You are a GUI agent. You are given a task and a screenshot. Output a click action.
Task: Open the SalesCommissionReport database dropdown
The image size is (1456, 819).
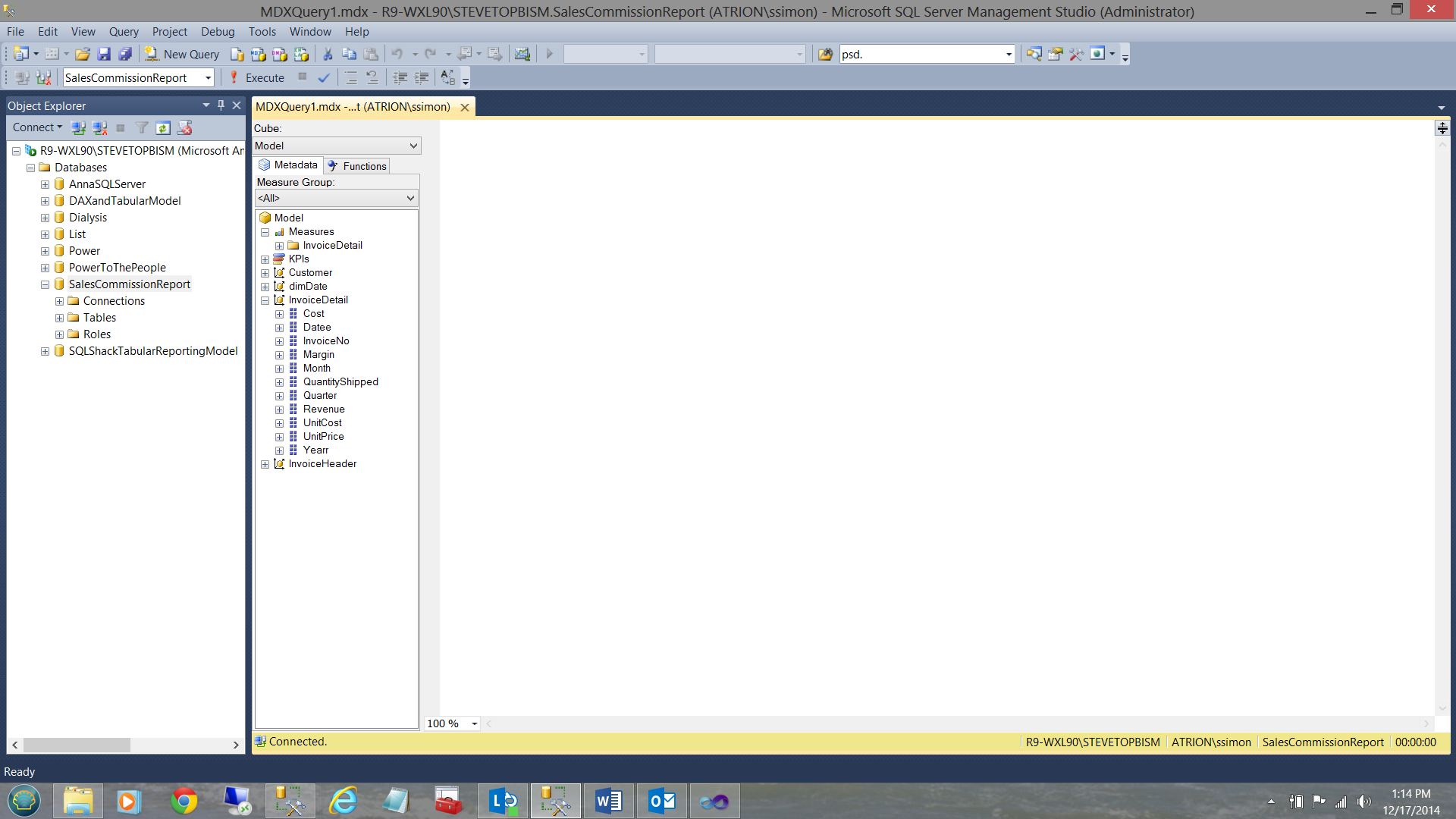coord(208,77)
